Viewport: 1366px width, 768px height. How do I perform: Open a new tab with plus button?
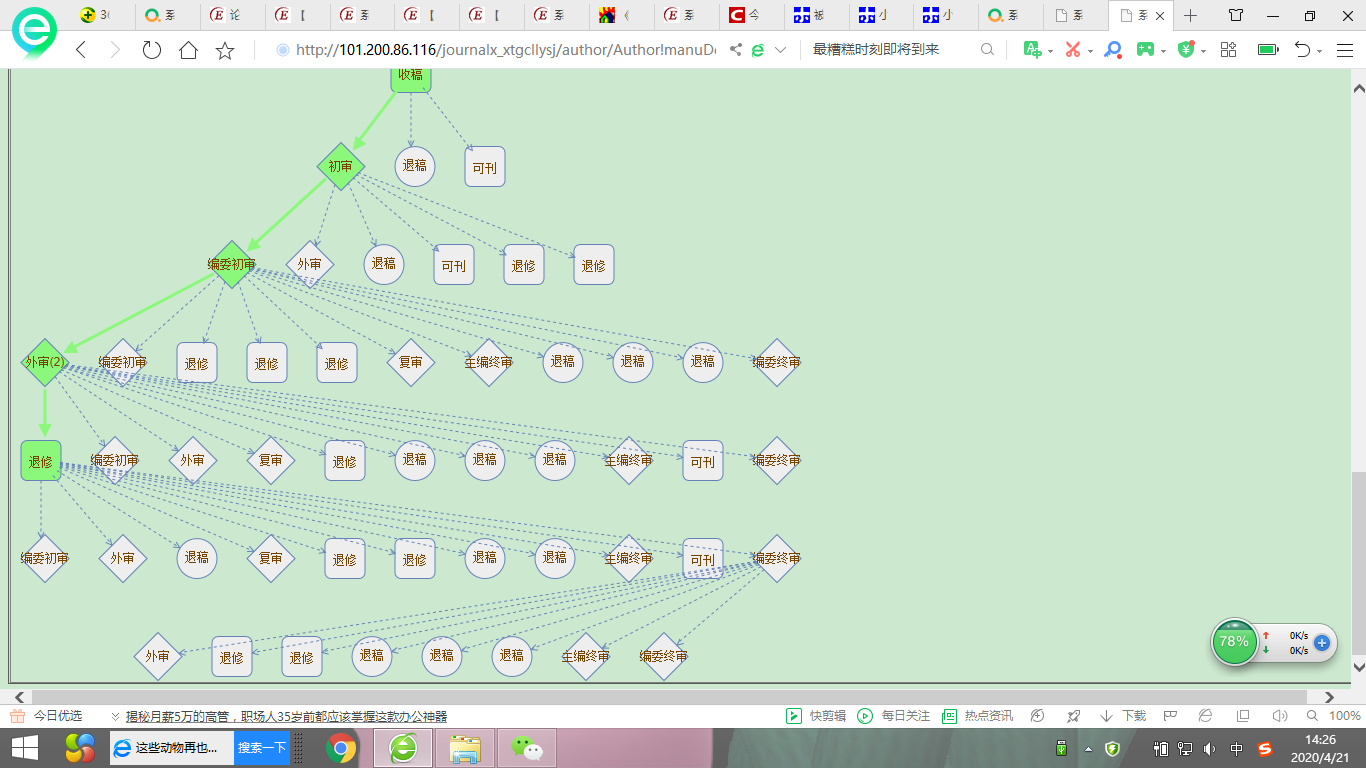point(1190,16)
